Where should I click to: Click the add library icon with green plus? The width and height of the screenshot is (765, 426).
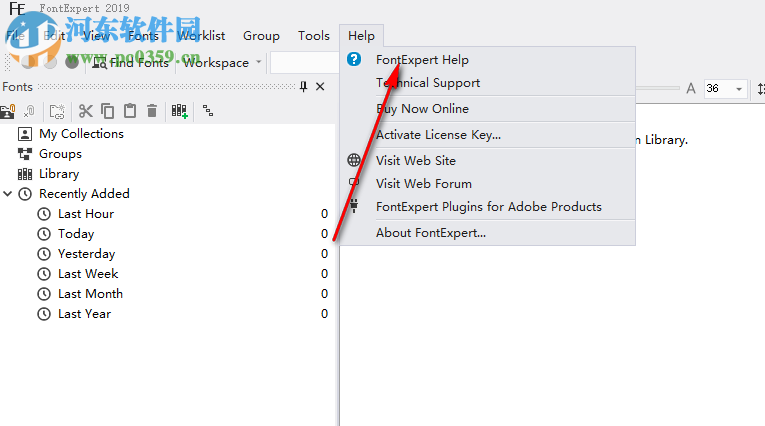[179, 111]
